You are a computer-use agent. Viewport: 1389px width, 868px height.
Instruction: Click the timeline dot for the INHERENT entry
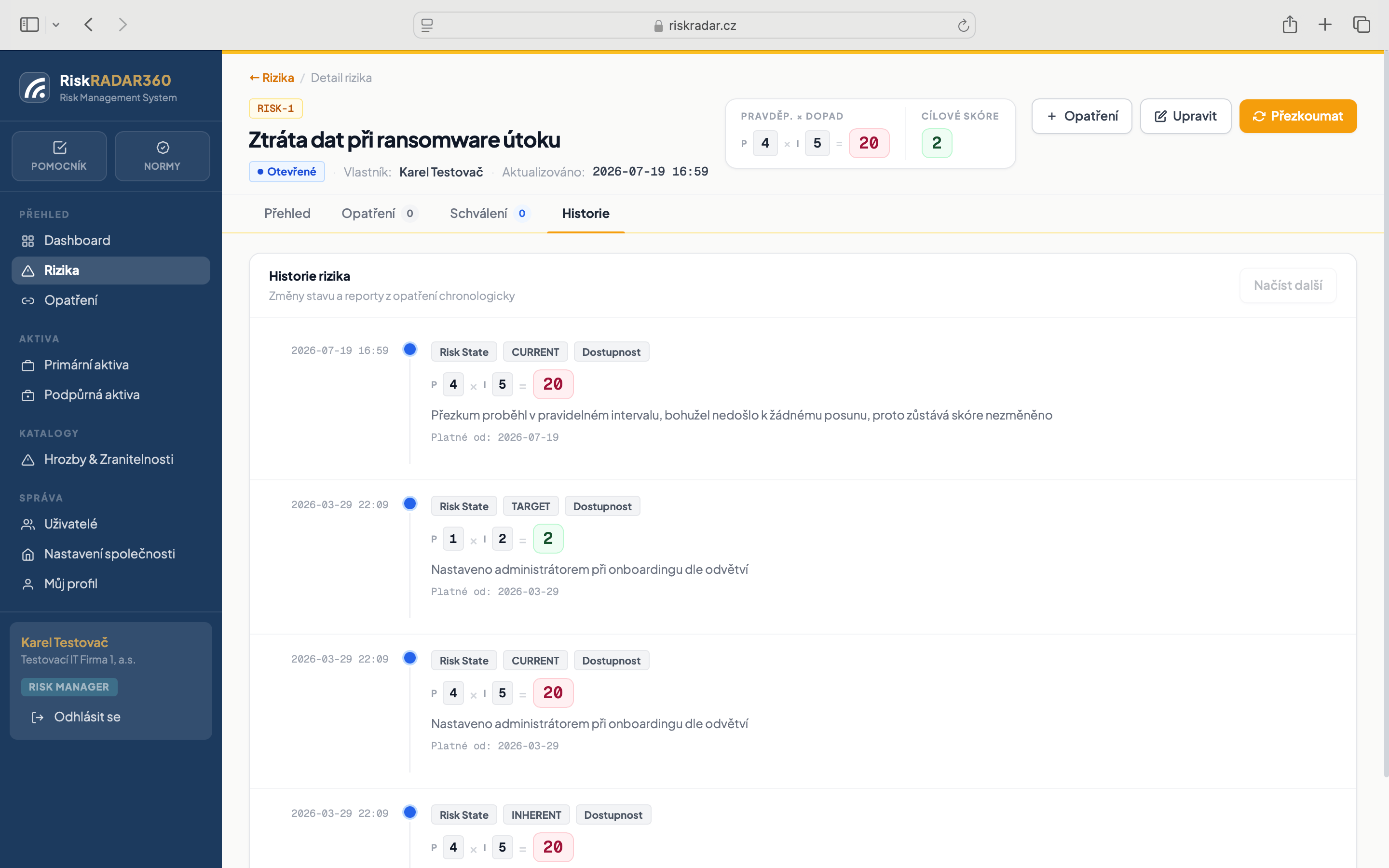(410, 812)
